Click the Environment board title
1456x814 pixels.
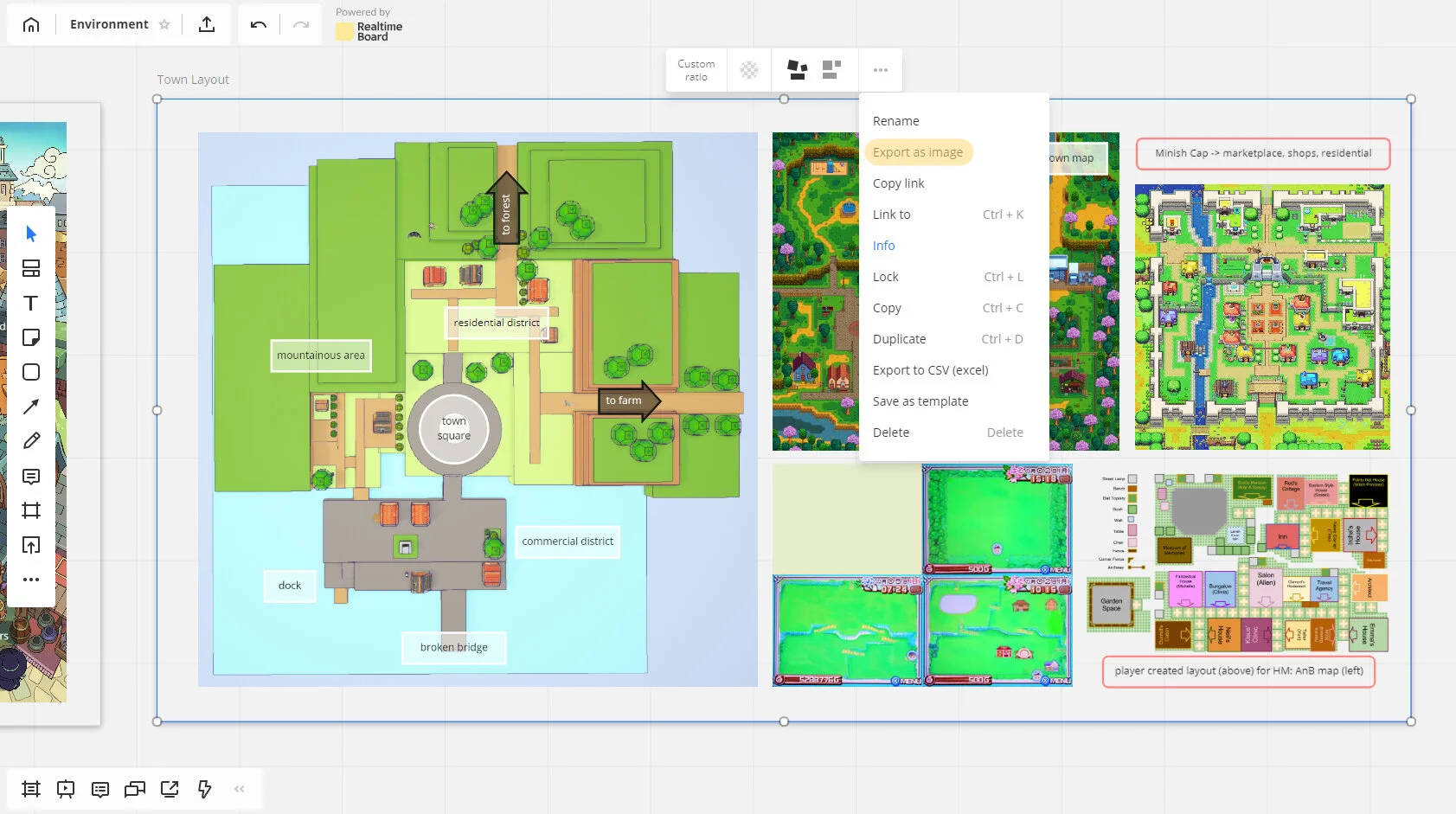tap(109, 24)
